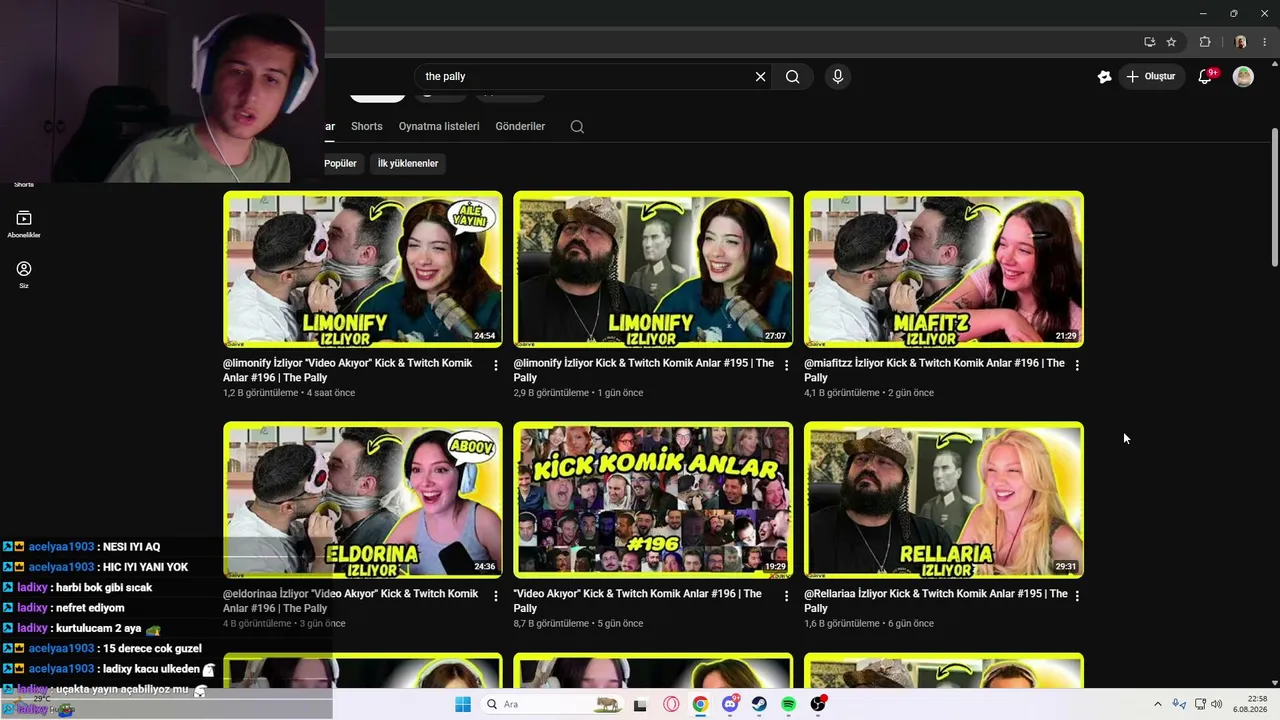Open options for the Limonify #196 video
1280x720 pixels.
tap(496, 366)
